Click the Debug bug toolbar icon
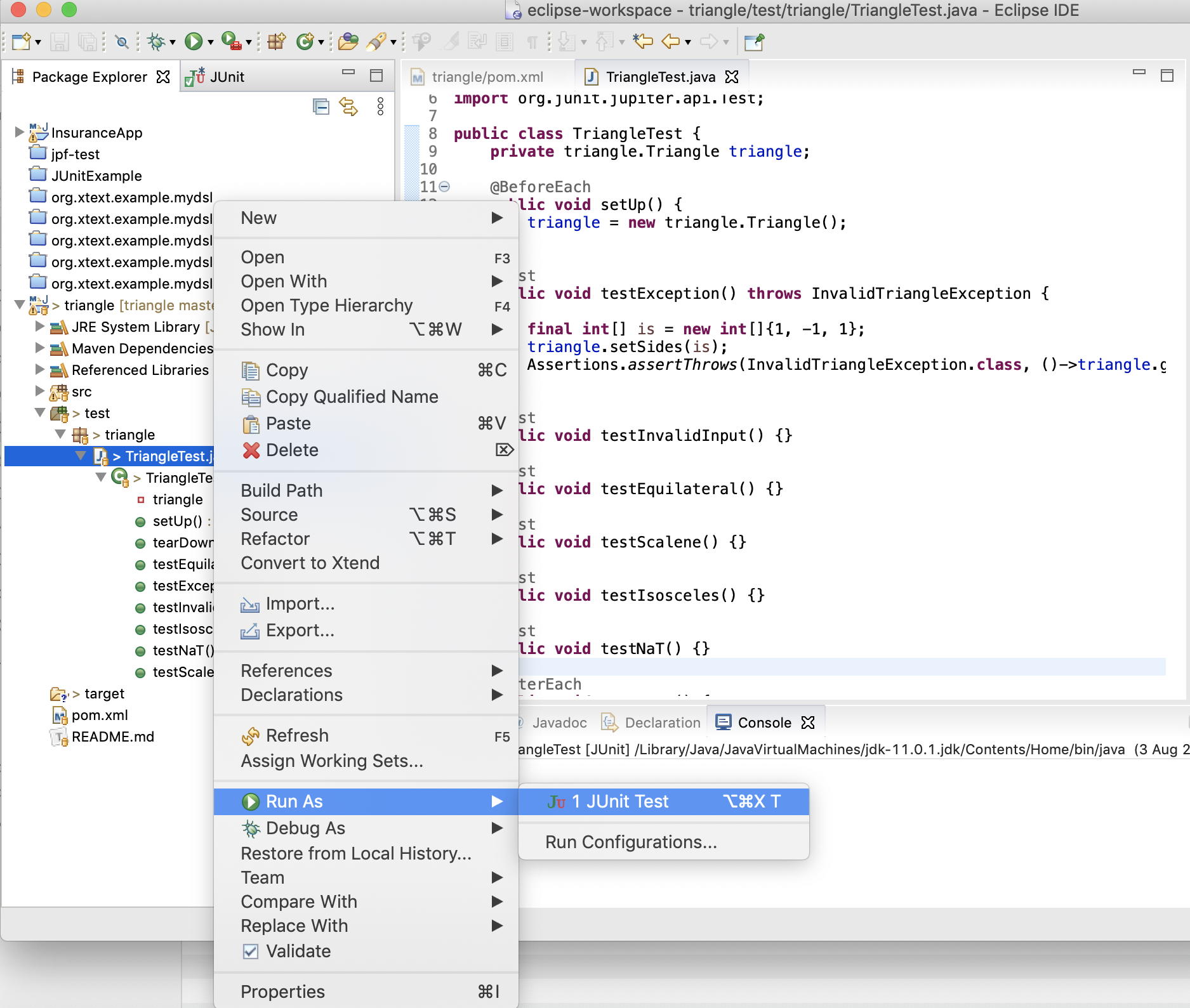The image size is (1190, 1008). pos(155,42)
